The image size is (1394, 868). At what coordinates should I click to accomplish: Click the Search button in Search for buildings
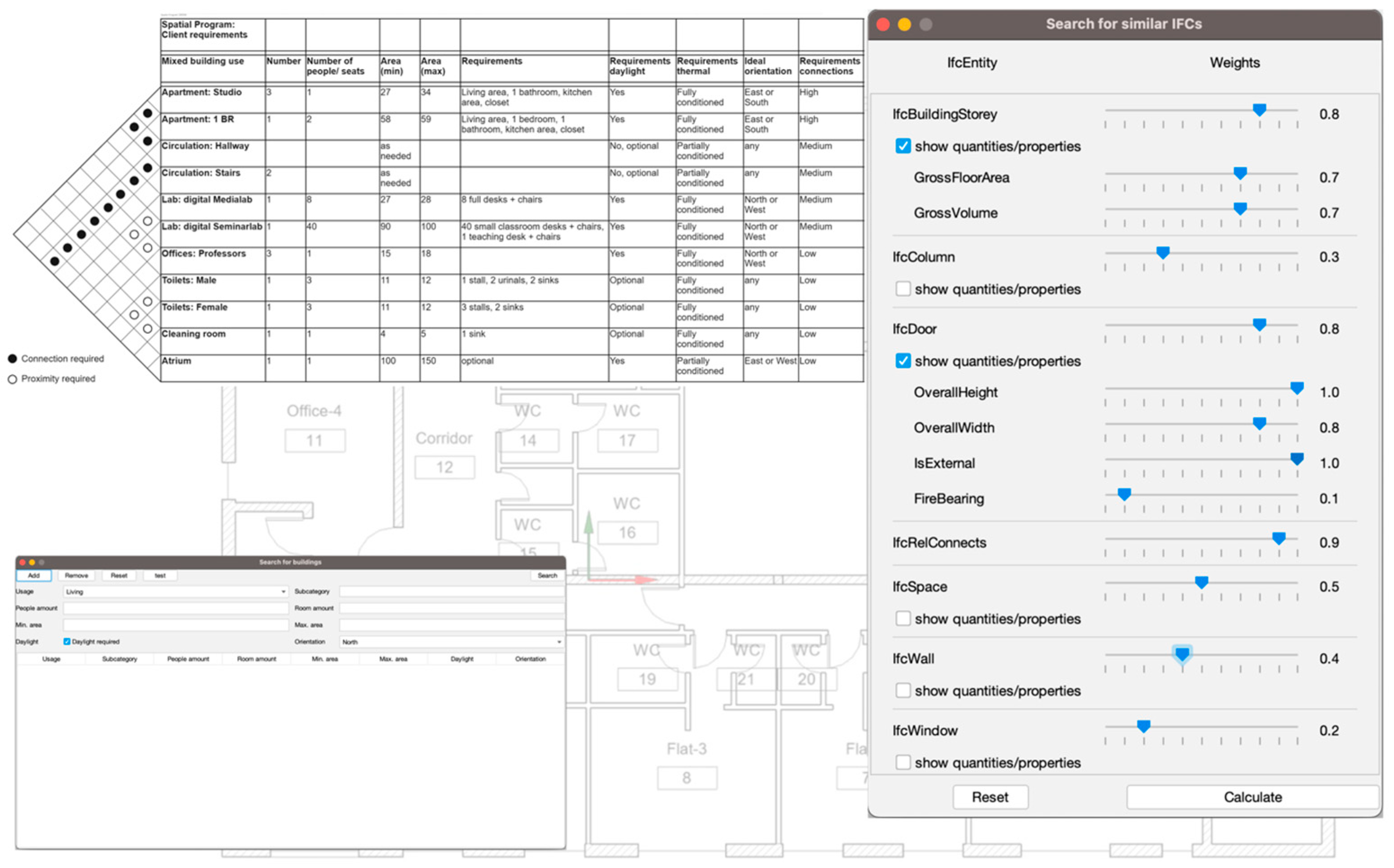point(547,575)
